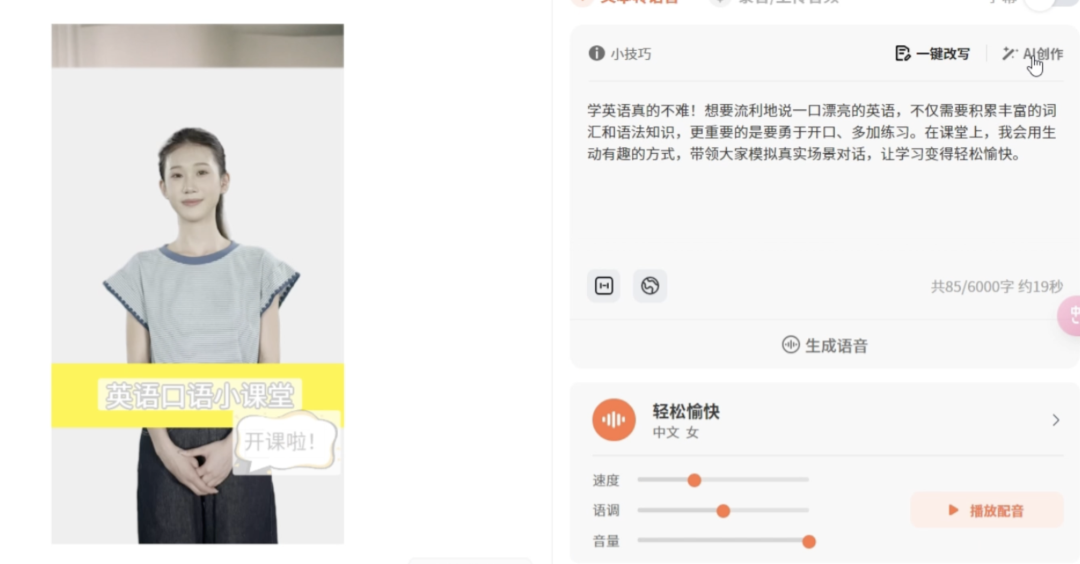Screen dimensions: 1080x564
Task: Click the 生成语音 button
Action: (x=825, y=345)
